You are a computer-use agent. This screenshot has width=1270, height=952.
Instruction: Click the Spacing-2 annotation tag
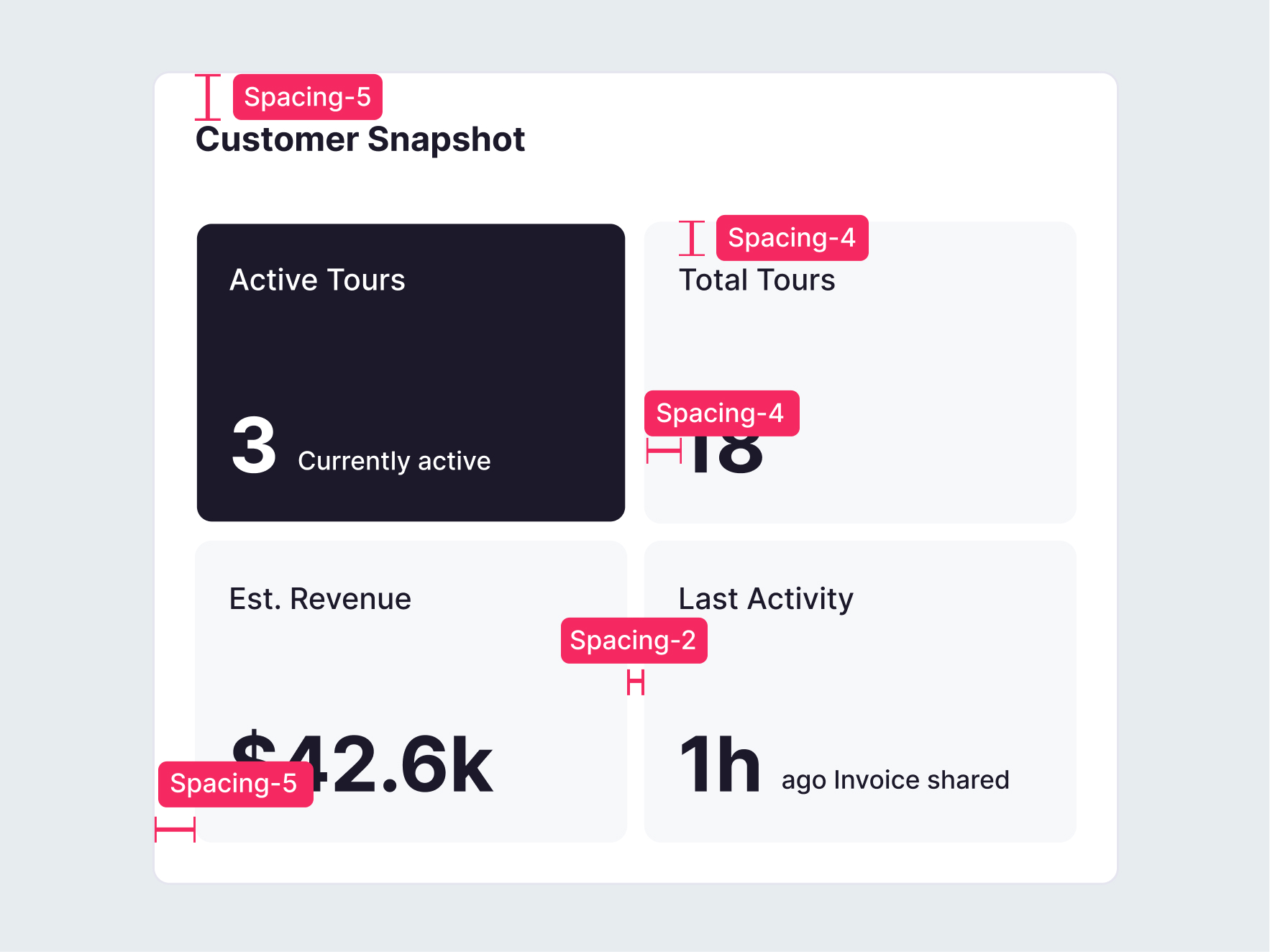(634, 641)
